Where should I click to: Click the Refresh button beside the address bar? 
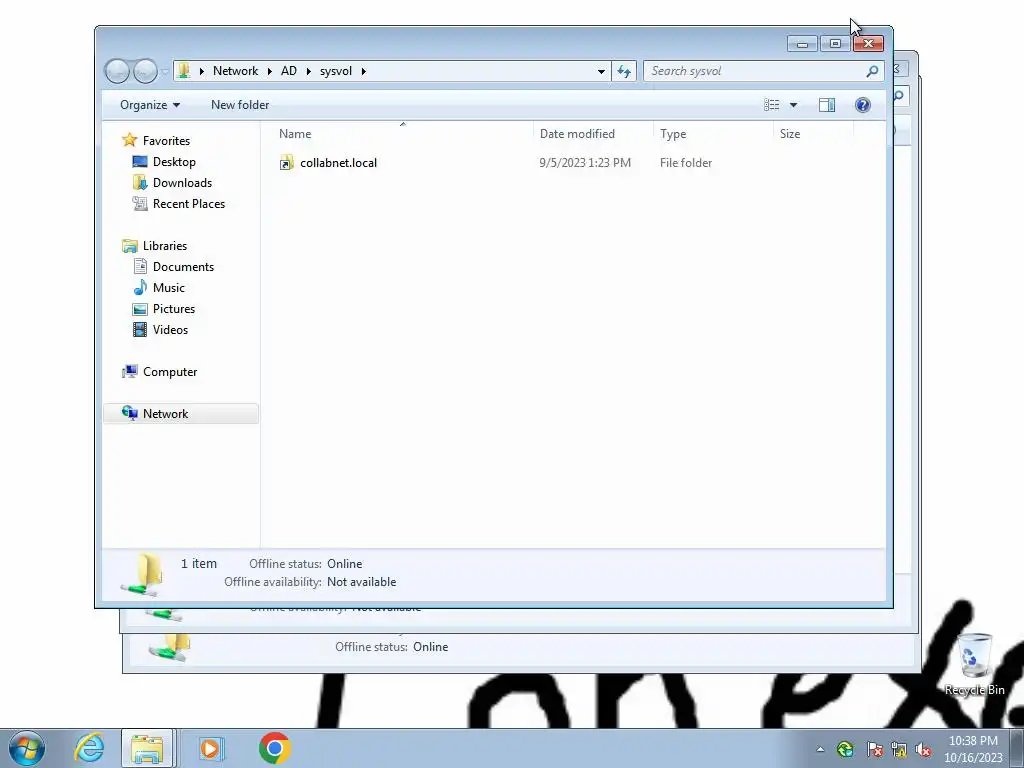pos(624,71)
